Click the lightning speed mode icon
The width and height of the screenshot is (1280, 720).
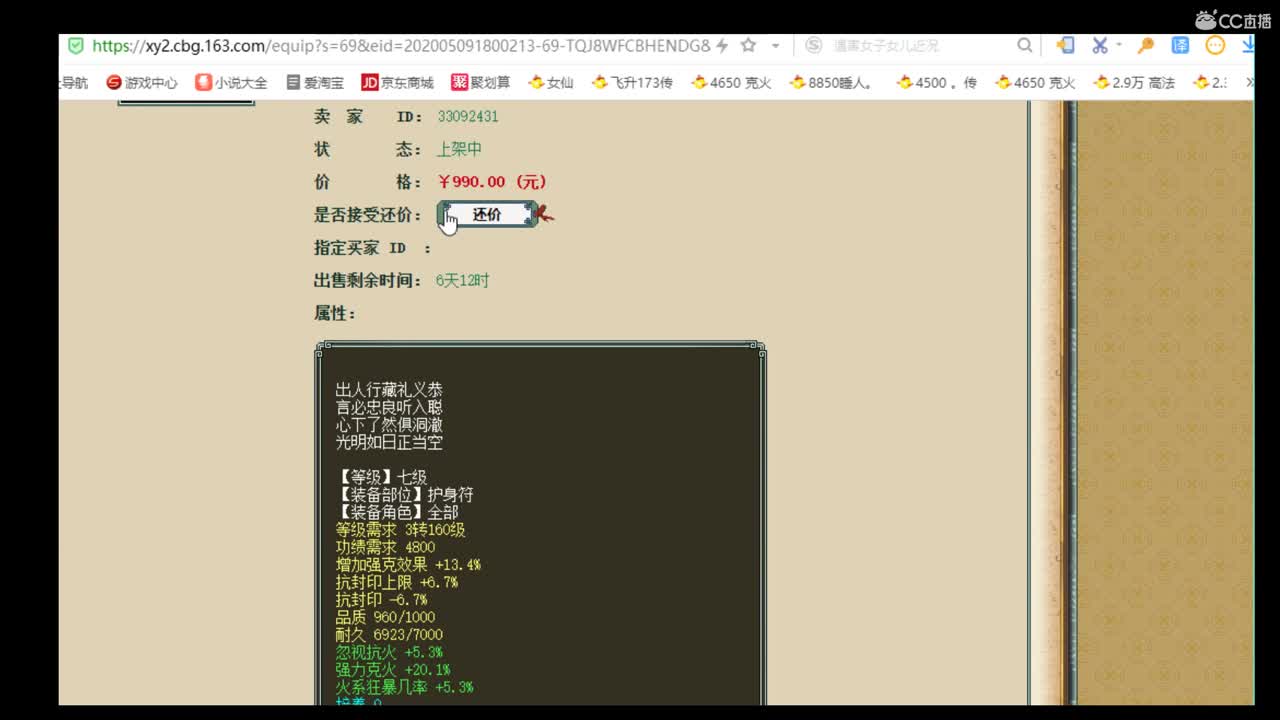click(x=722, y=45)
